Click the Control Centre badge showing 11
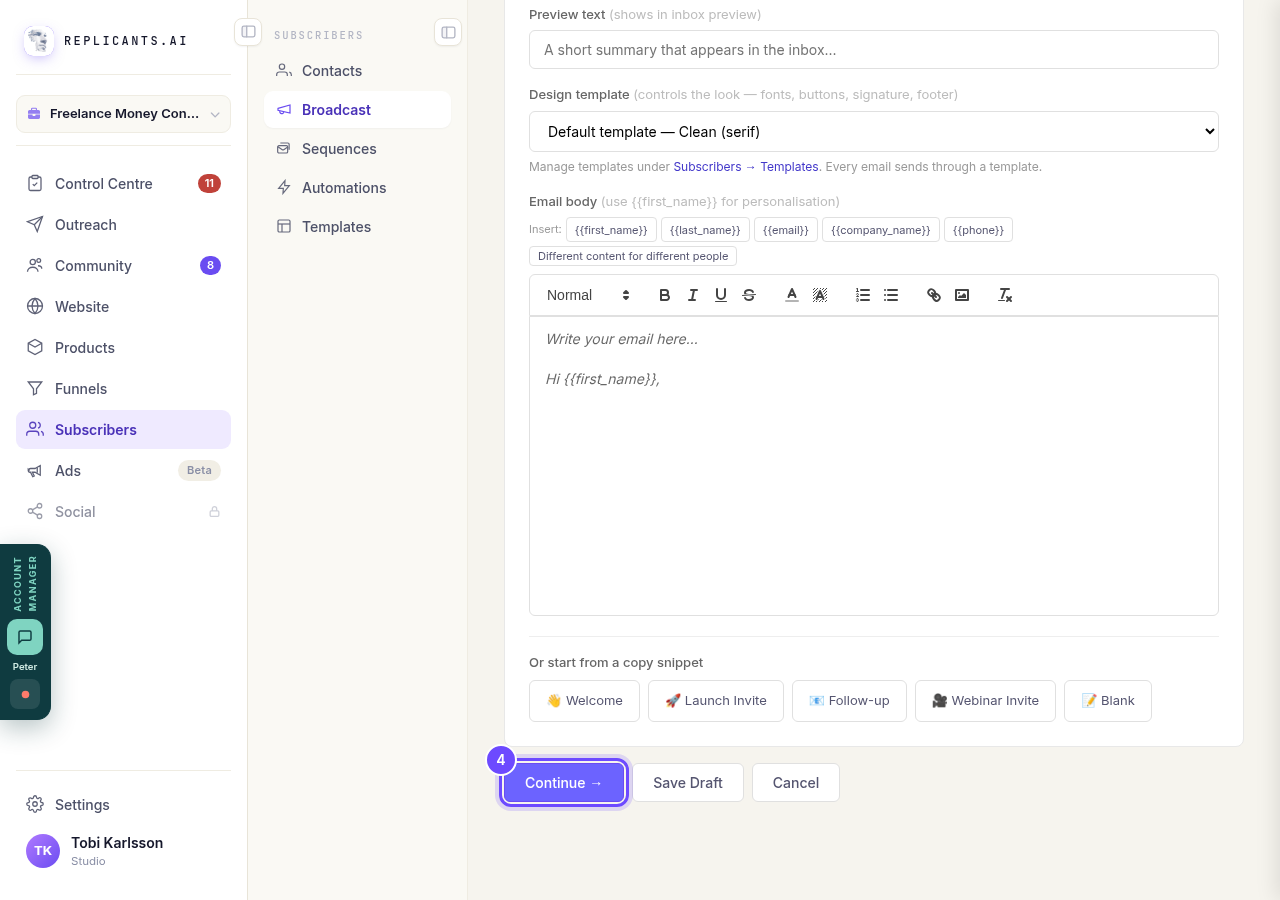This screenshot has height=900, width=1280. point(209,184)
